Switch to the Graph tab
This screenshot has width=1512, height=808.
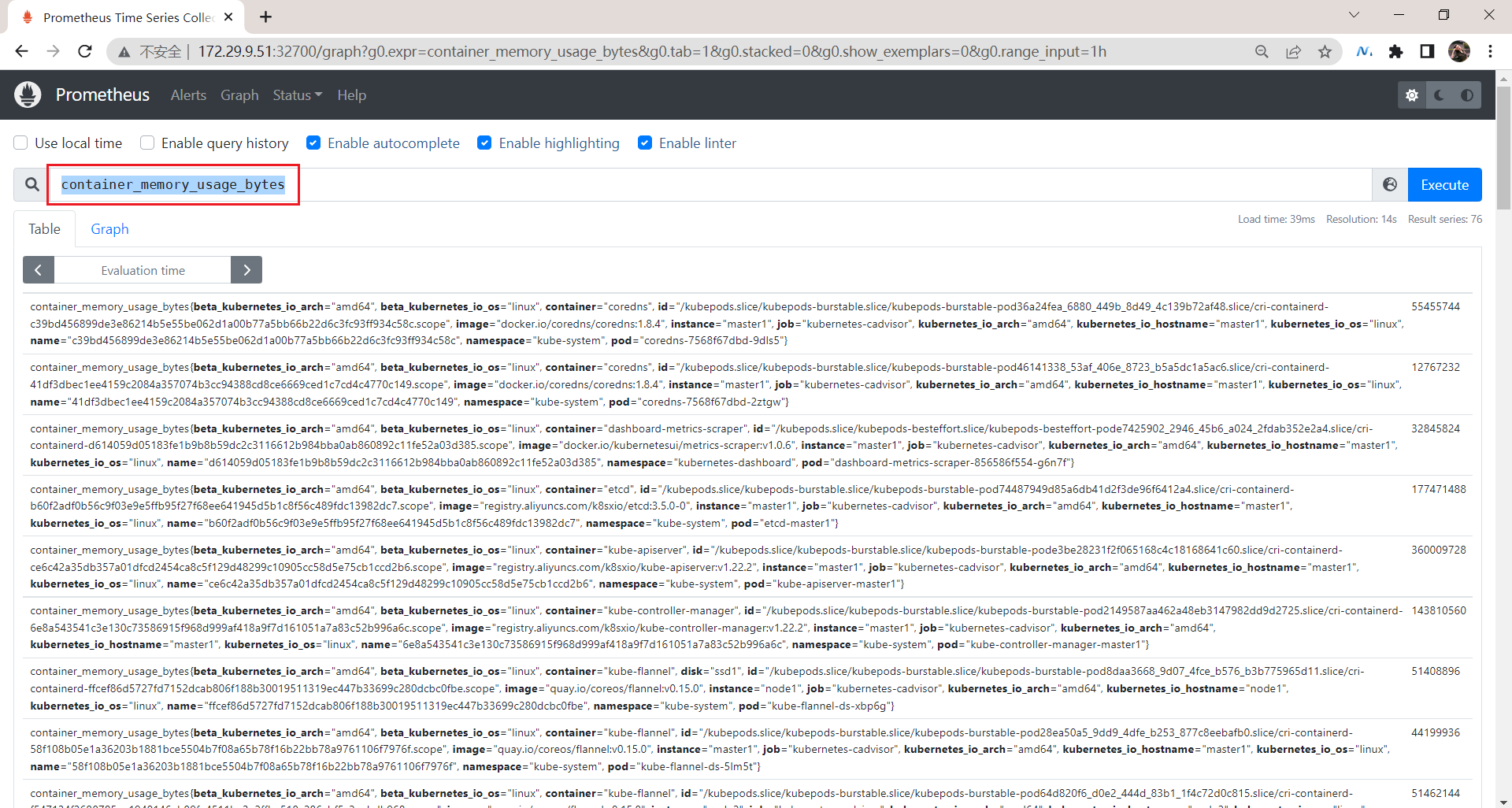coord(109,229)
